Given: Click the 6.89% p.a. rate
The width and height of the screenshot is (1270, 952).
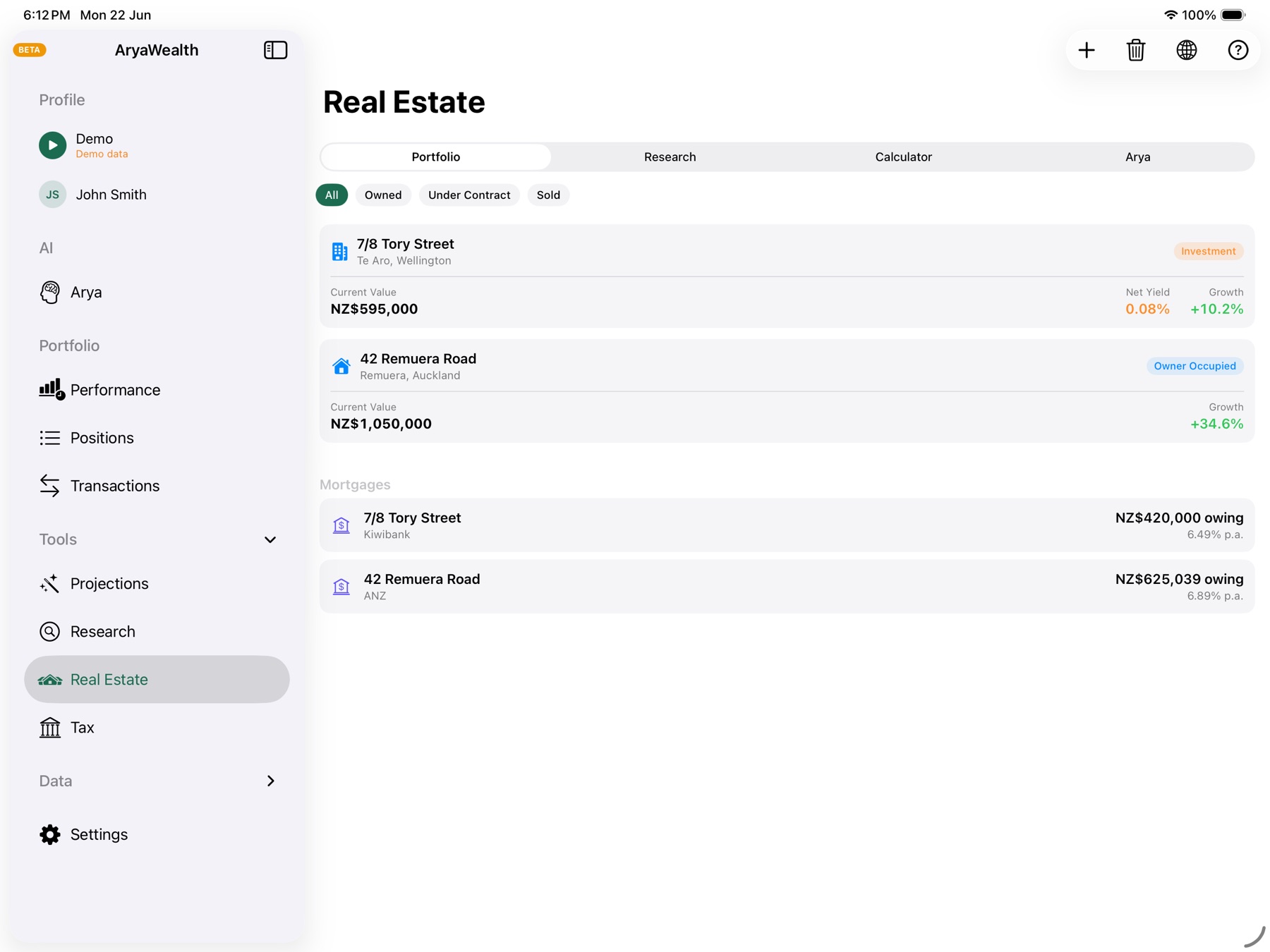Looking at the screenshot, I should 1215,597.
